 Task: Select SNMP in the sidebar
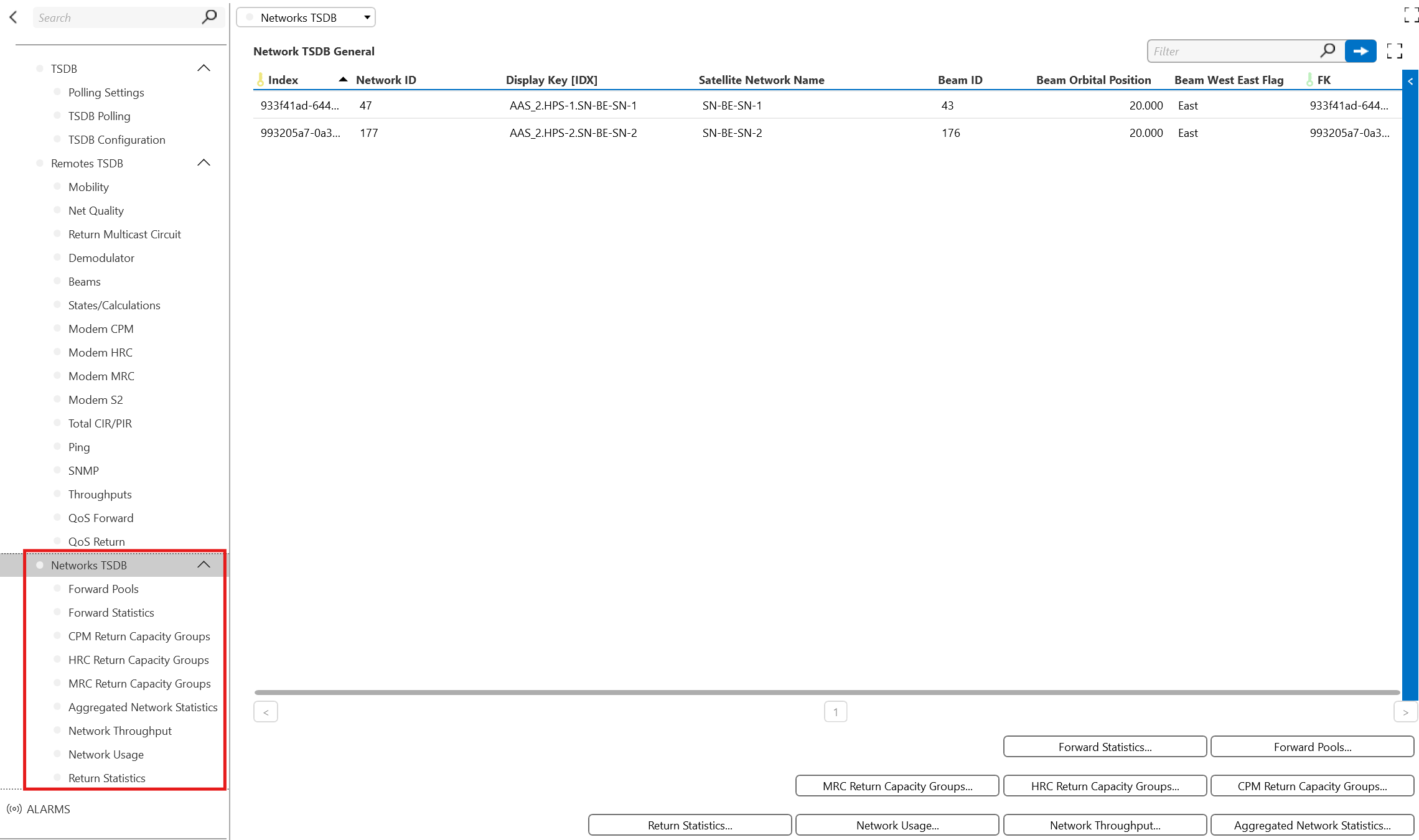pyautogui.click(x=83, y=470)
